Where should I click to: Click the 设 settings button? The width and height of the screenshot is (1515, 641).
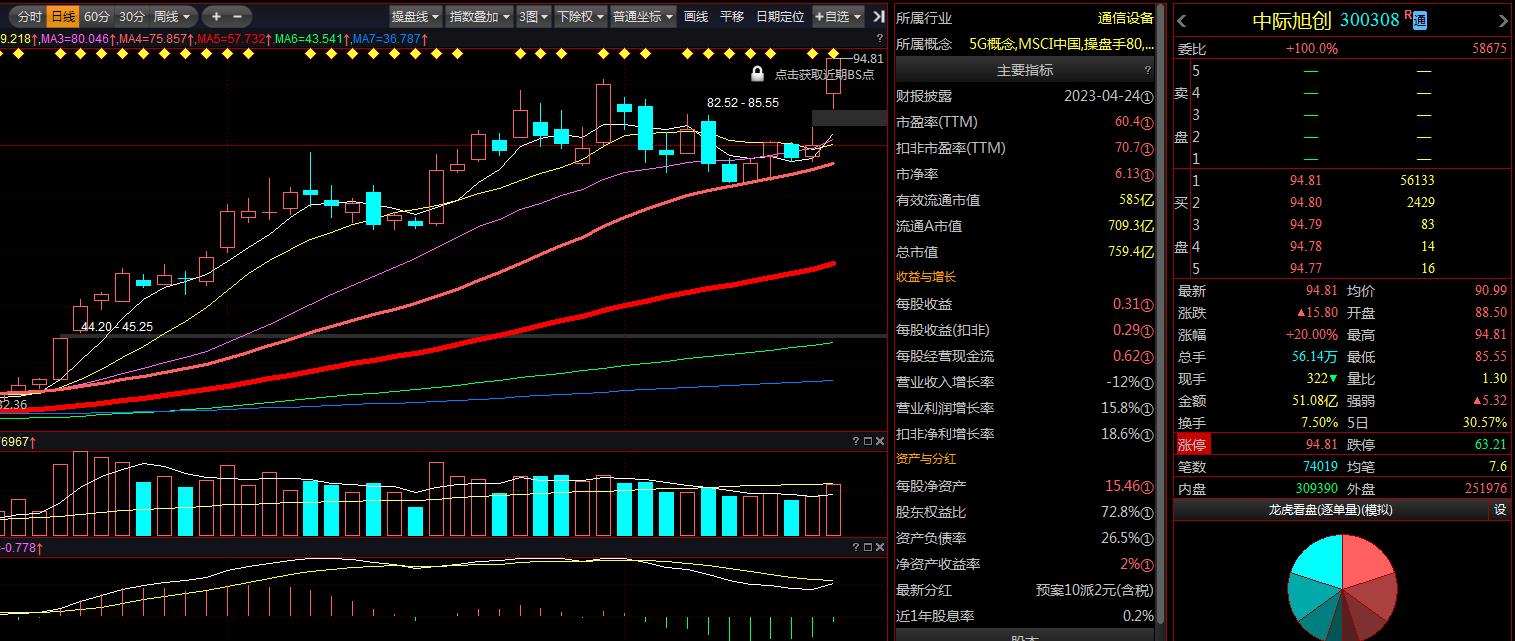pos(1500,510)
